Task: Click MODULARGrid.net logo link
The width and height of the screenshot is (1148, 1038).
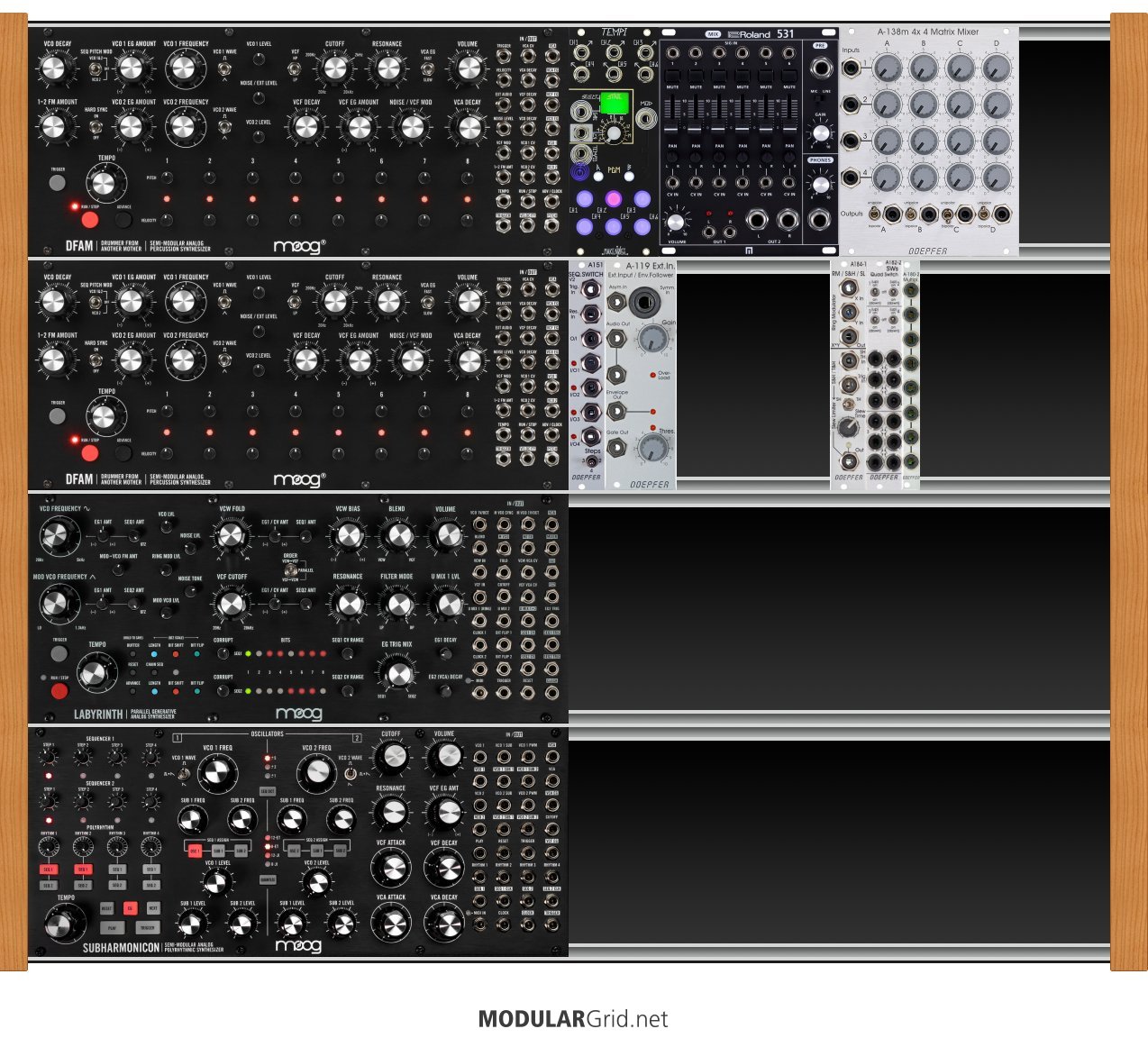Action: [x=573, y=1019]
